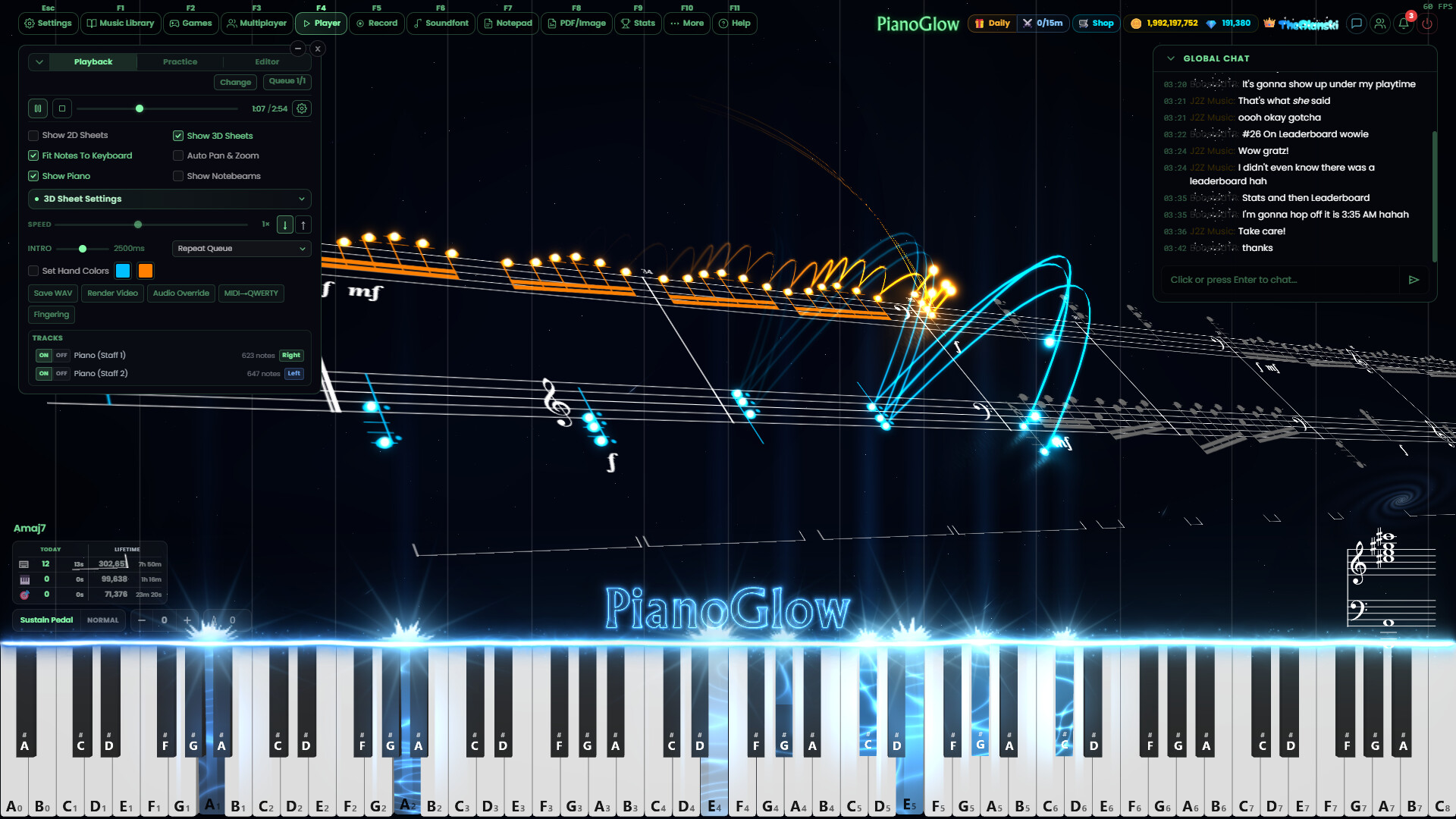The image size is (1456, 819).
Task: Decrease transpose with minus button
Action: pos(141,620)
